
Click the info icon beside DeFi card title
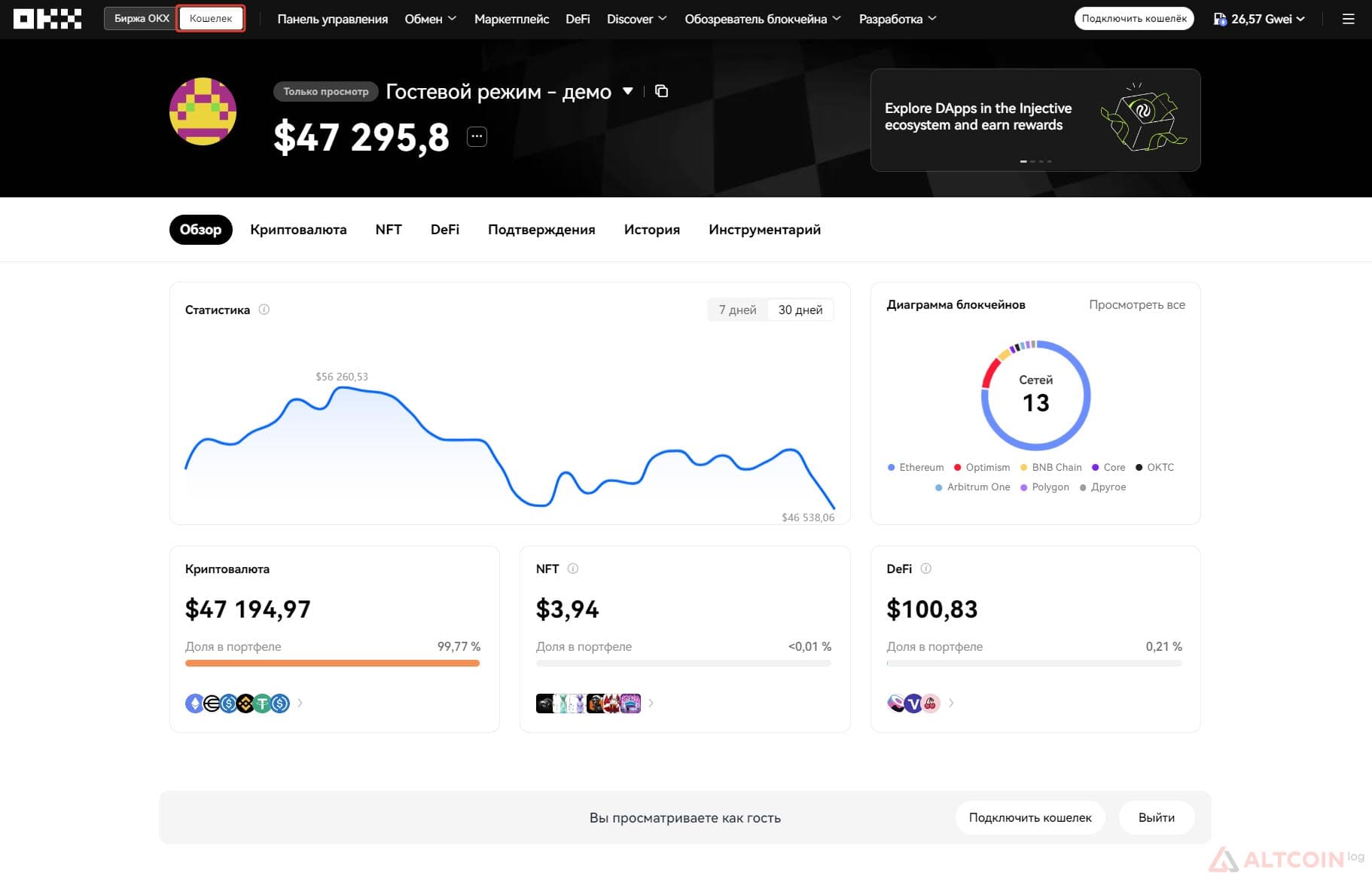[x=926, y=569]
